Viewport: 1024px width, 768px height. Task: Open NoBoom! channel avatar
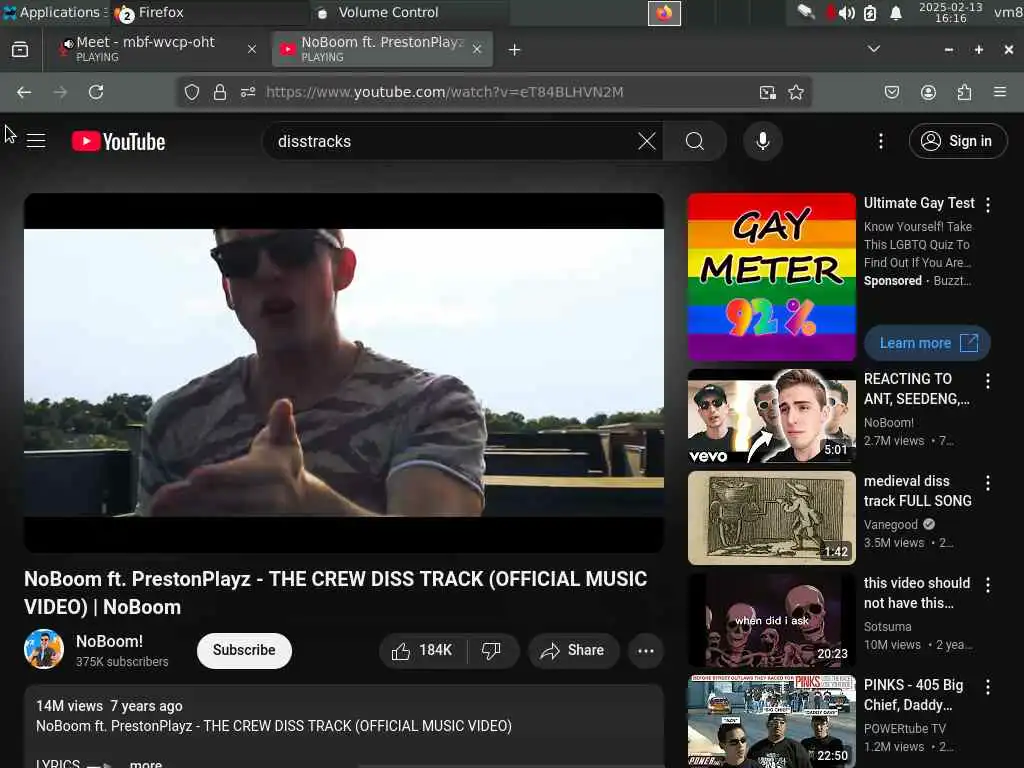[x=44, y=649]
